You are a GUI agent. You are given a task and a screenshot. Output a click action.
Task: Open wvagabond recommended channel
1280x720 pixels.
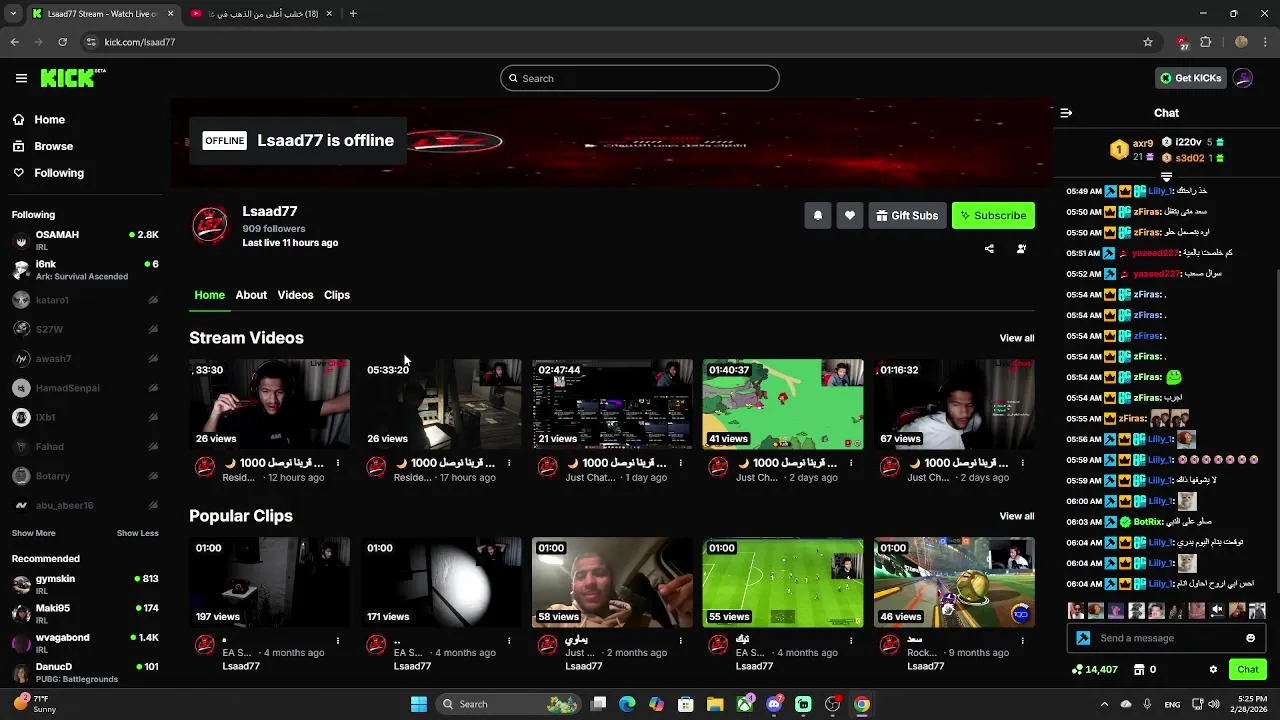(x=85, y=643)
